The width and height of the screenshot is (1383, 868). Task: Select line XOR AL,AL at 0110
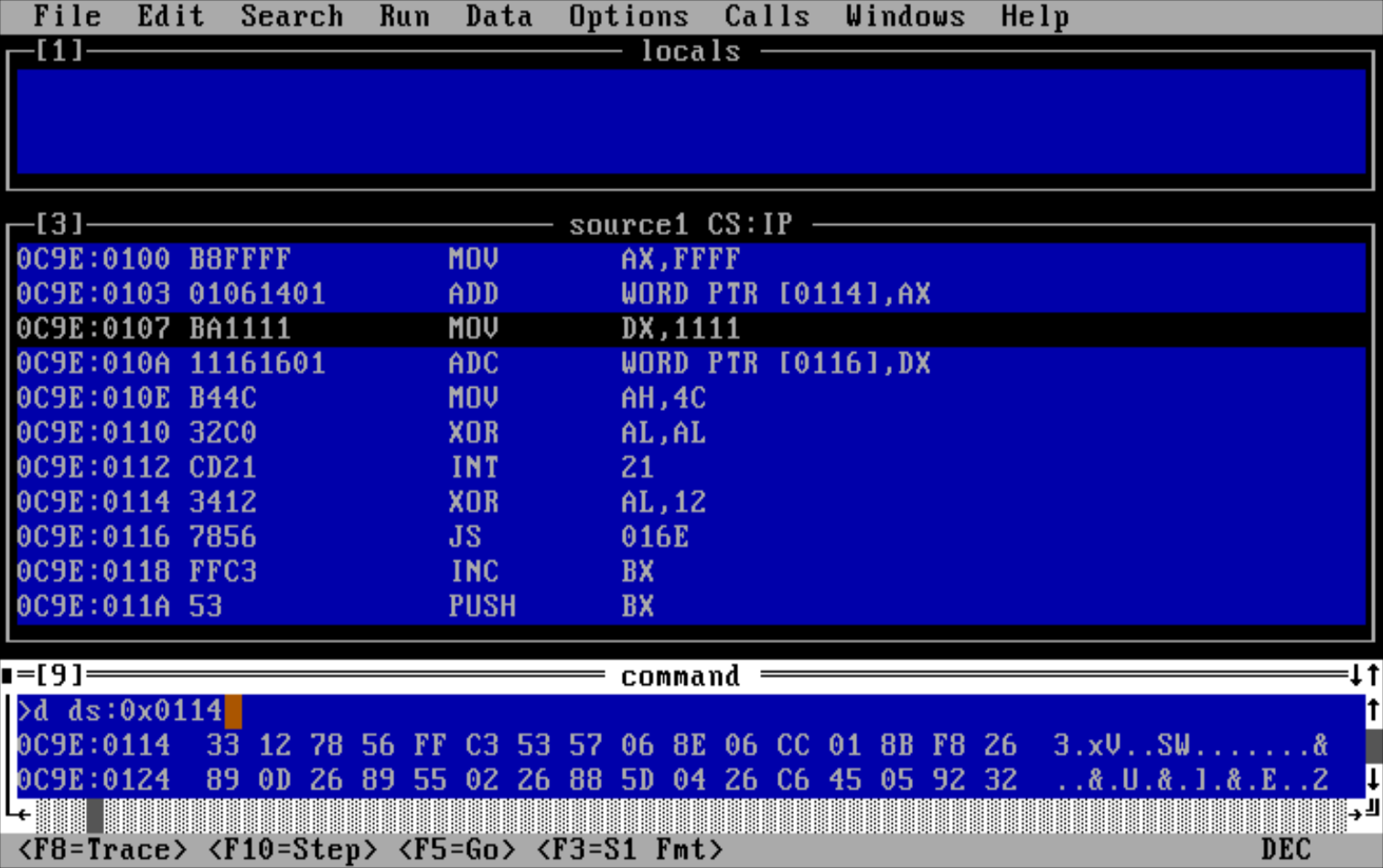691,434
